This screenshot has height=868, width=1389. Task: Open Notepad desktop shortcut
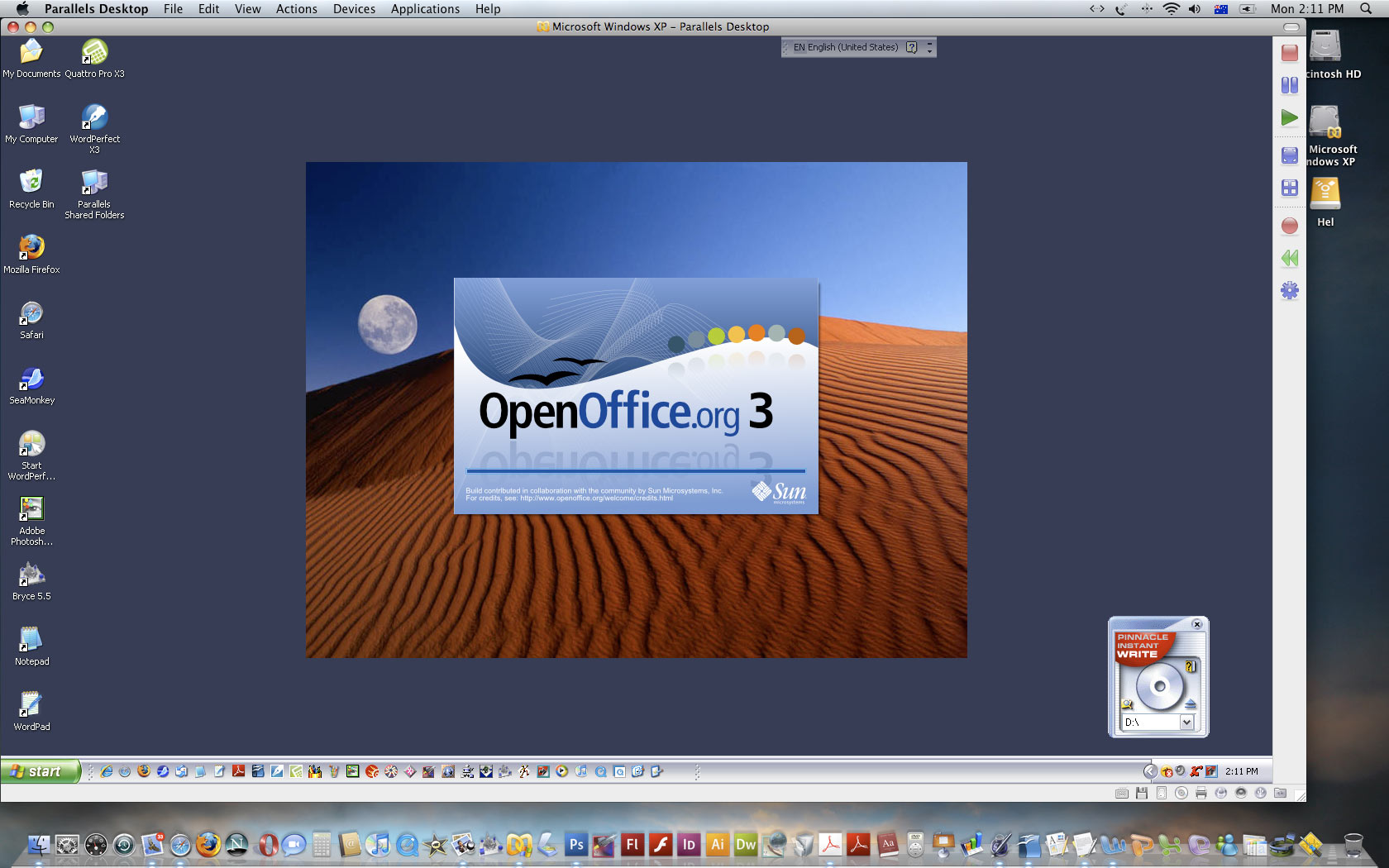click(31, 646)
